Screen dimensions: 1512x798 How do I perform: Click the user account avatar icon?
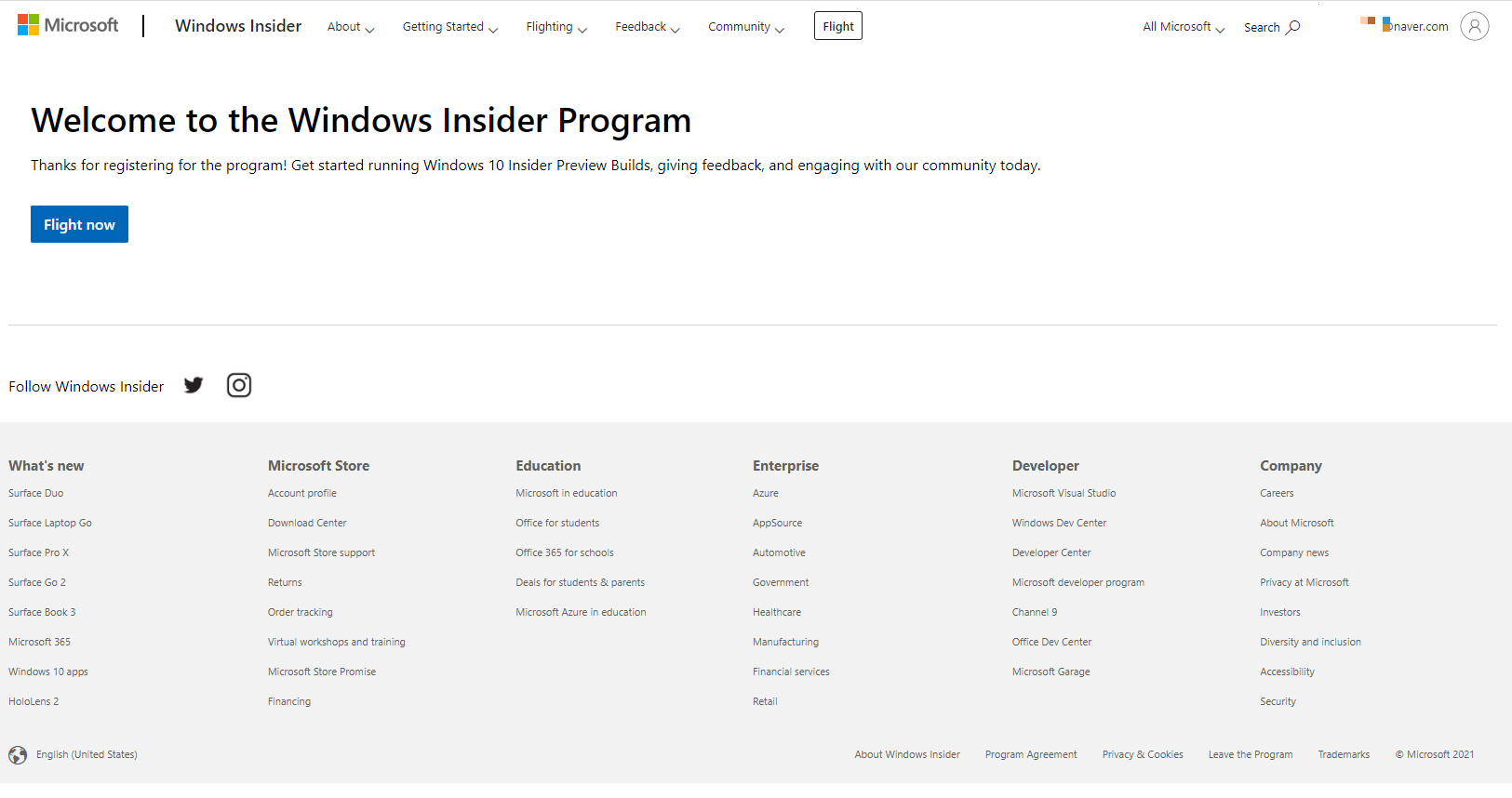point(1474,26)
